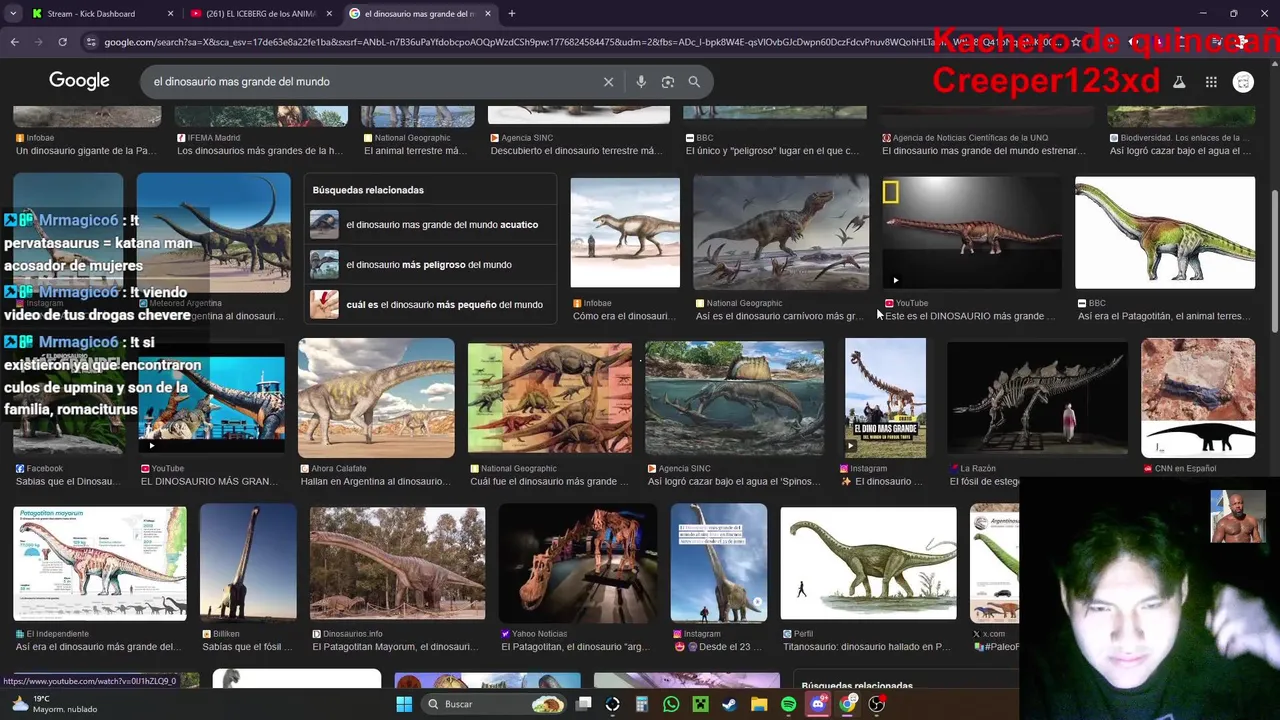This screenshot has width=1280, height=720.
Task: Open Steam from taskbar
Action: click(x=729, y=704)
